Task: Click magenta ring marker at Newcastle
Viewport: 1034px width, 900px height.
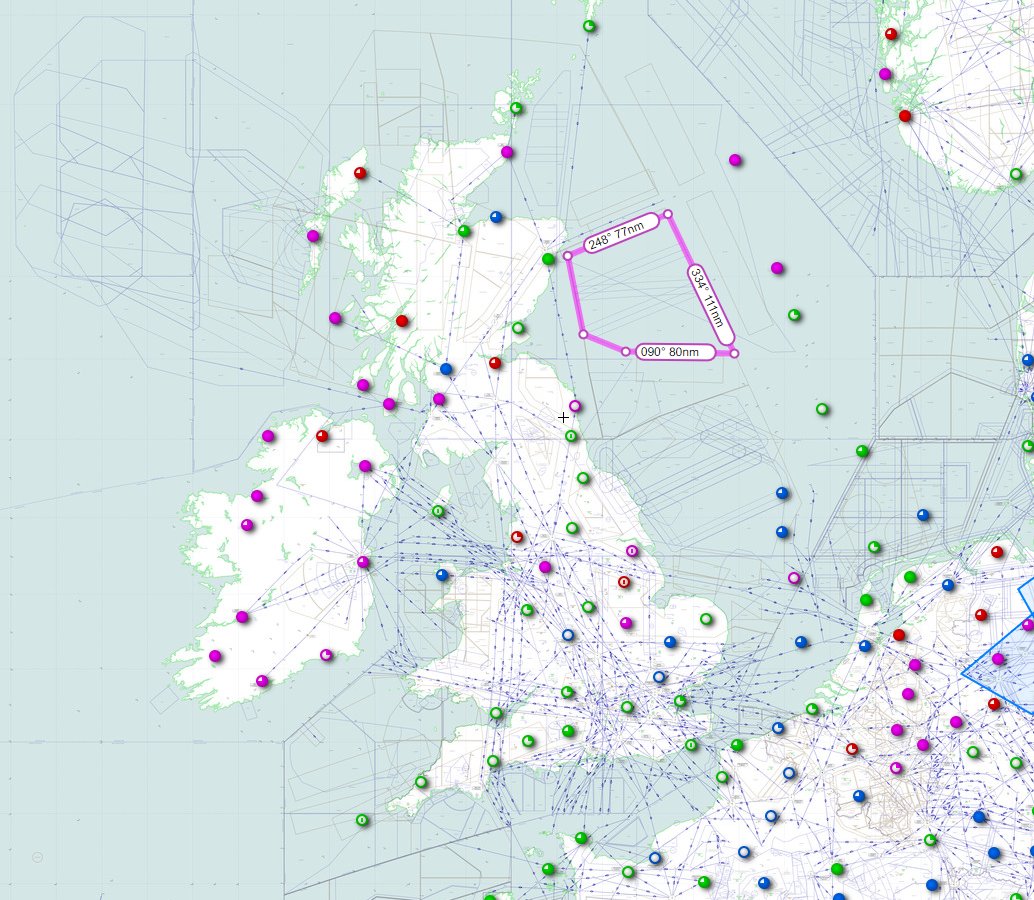Action: pyautogui.click(x=575, y=406)
